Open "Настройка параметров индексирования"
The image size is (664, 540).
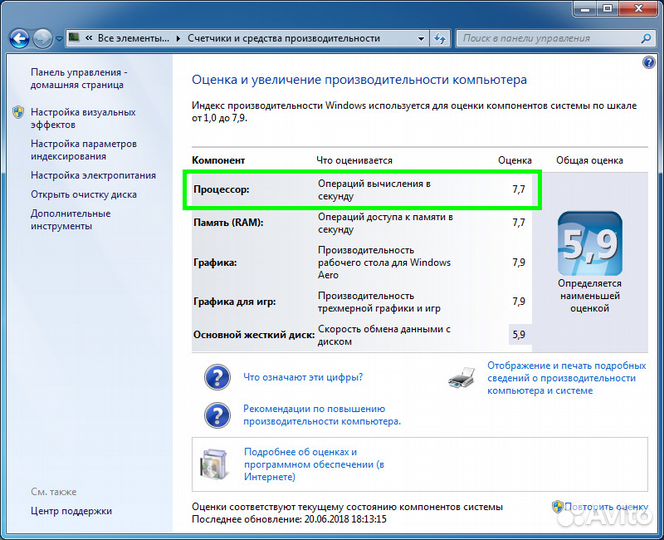83,150
